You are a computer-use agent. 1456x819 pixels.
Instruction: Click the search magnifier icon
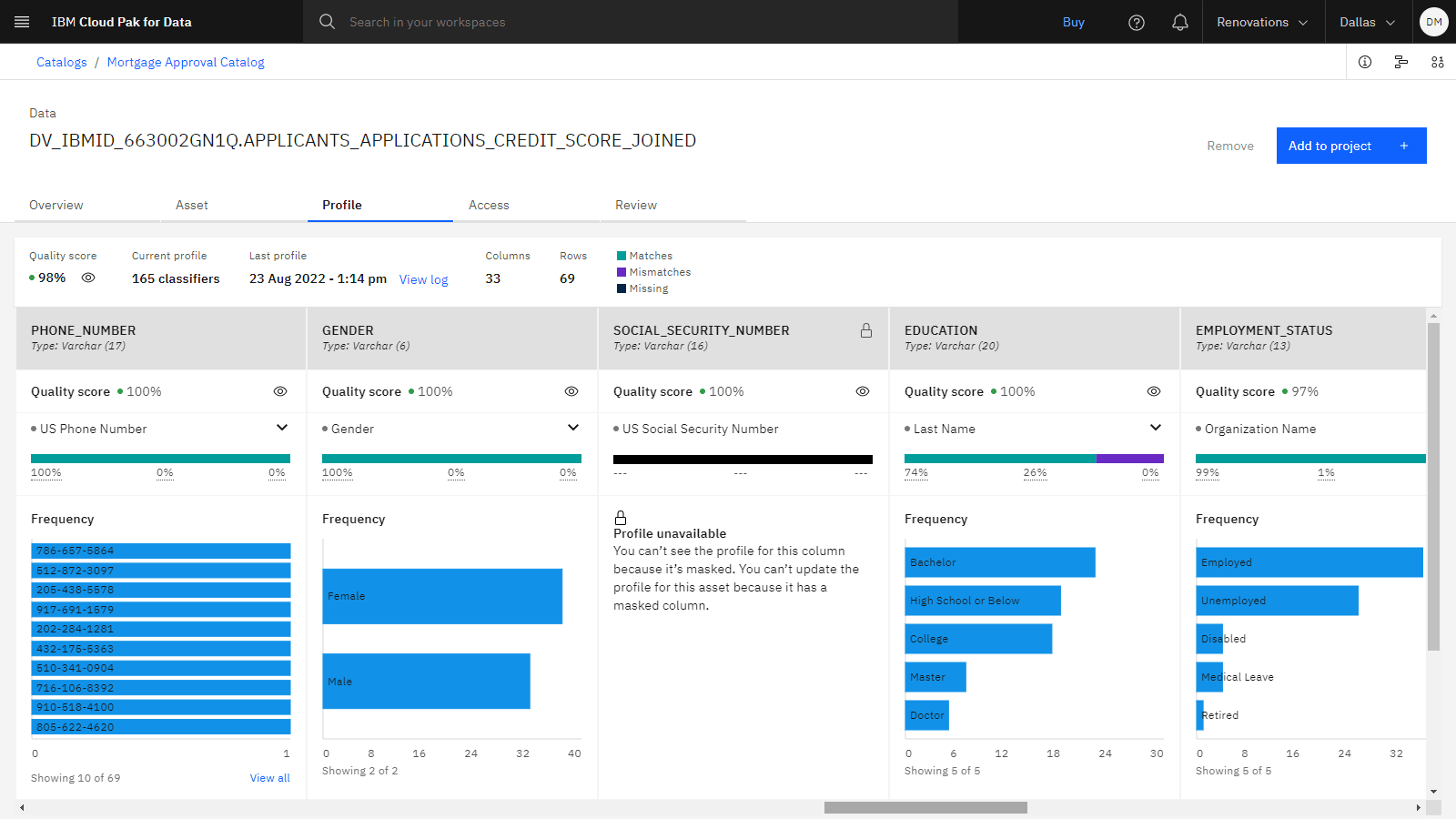pos(327,22)
